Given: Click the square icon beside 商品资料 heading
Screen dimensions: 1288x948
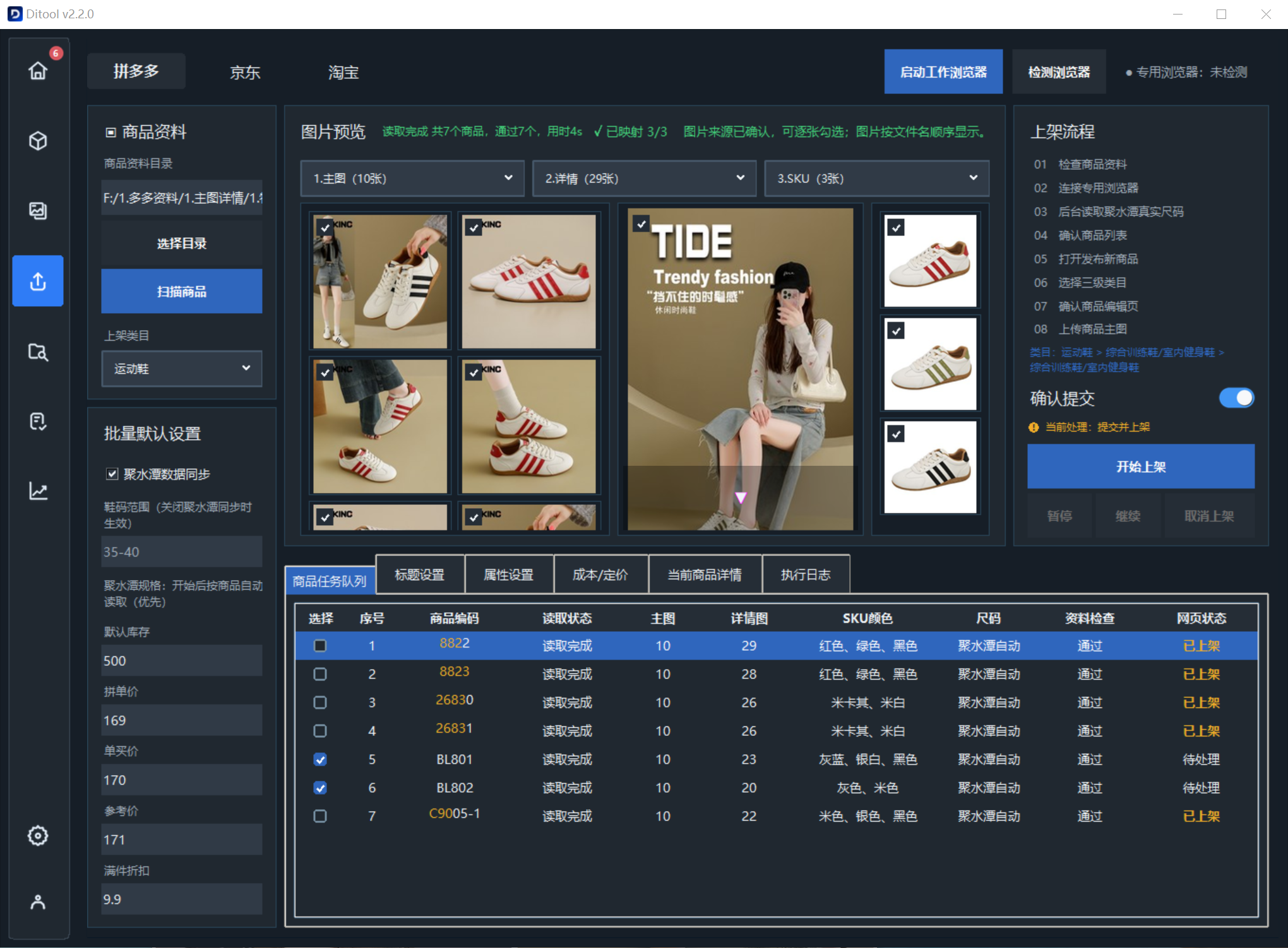Looking at the screenshot, I should click(110, 132).
